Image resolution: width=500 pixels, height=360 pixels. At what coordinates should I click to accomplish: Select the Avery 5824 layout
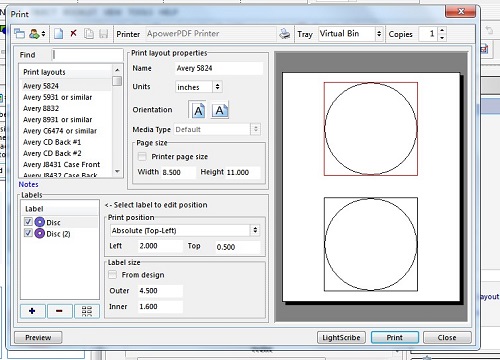point(66,86)
